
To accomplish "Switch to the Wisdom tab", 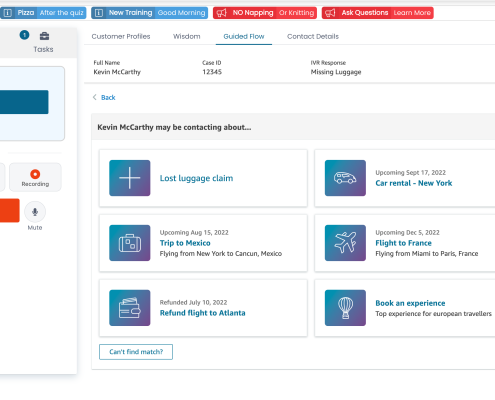I will coord(187,36).
